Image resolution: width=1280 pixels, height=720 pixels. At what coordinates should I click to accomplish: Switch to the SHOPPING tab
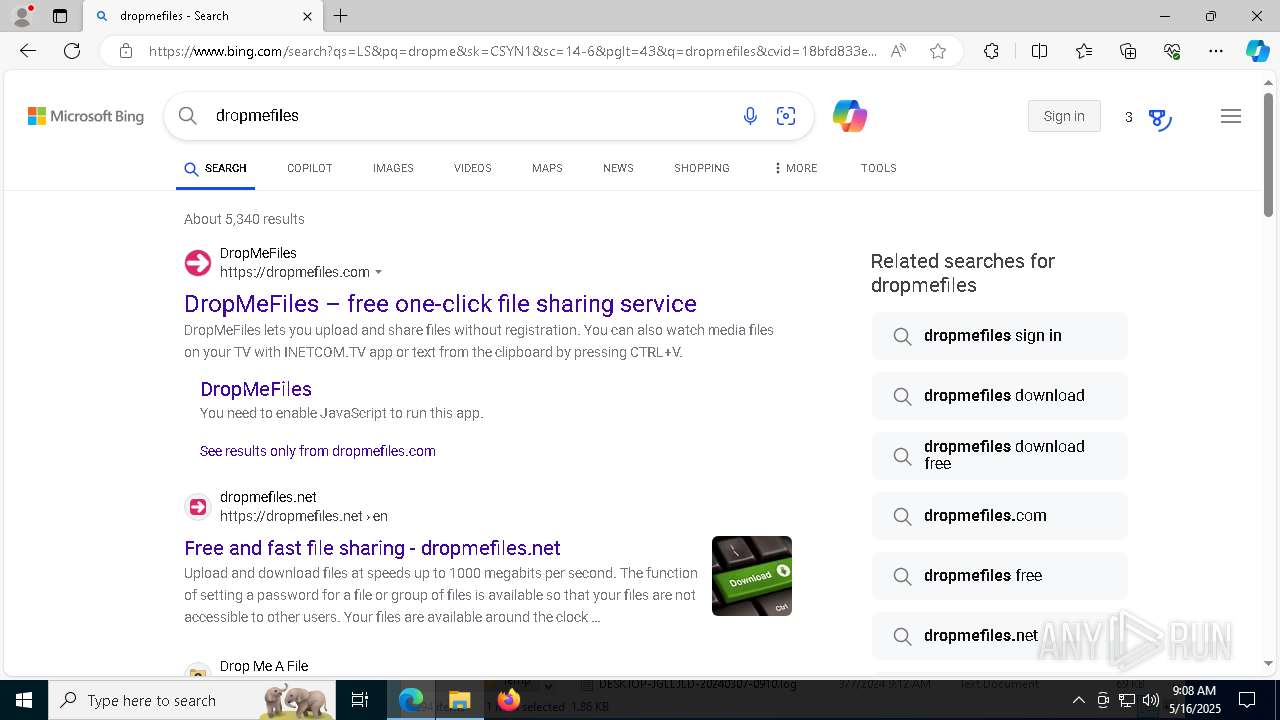702,168
